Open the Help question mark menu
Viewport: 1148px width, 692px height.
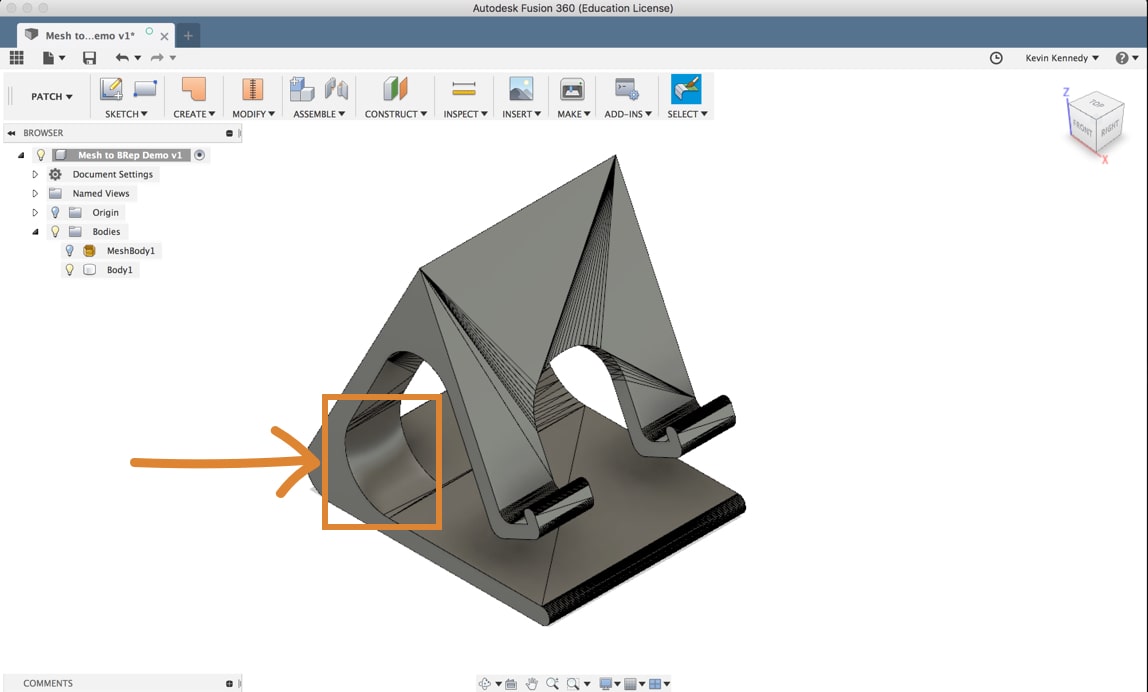click(x=1127, y=58)
